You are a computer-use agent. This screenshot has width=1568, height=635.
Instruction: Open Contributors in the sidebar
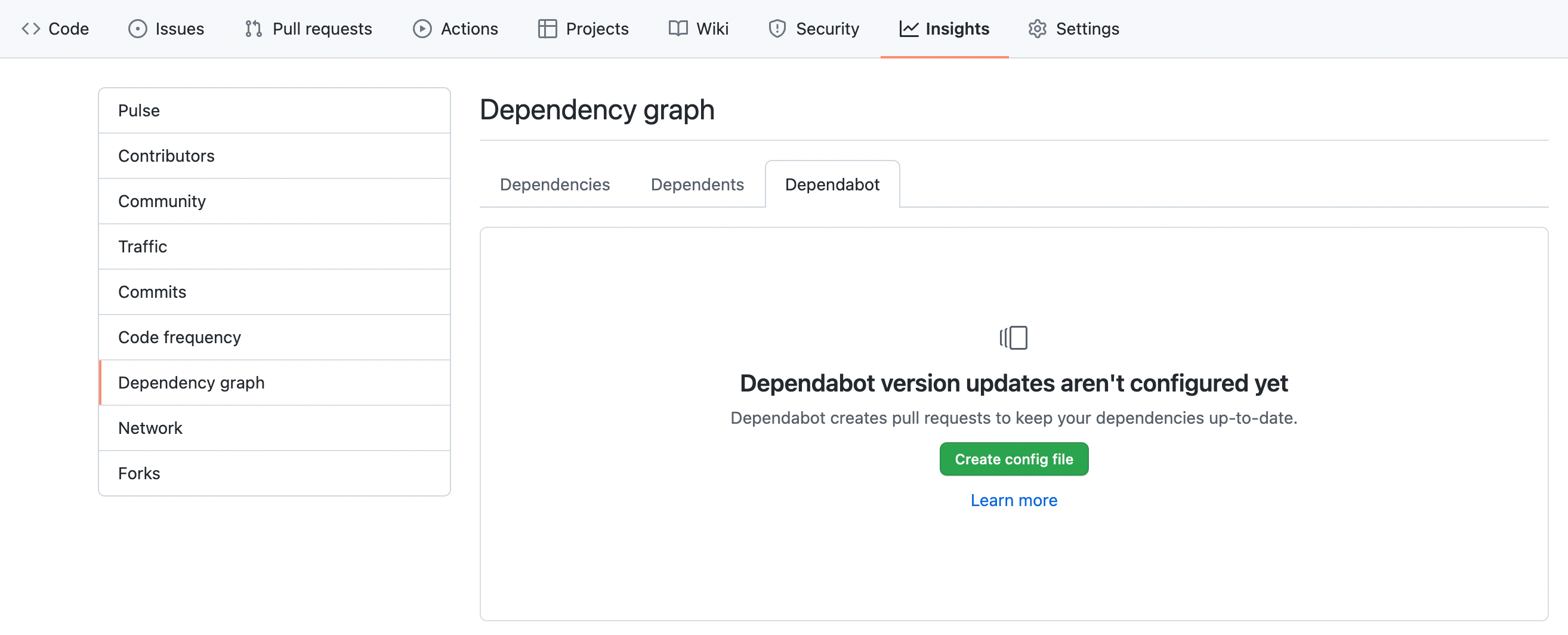coord(274,156)
